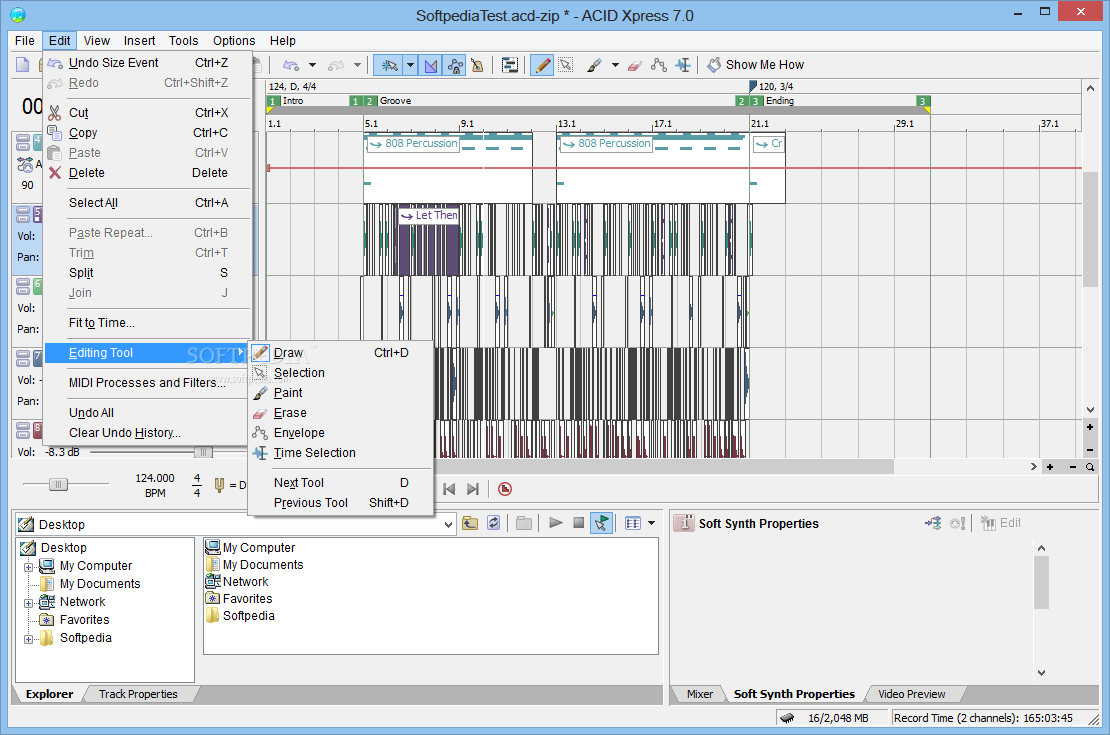This screenshot has height=735, width=1110.
Task: Zoom in time with plus icon below timeline
Action: 1050,467
